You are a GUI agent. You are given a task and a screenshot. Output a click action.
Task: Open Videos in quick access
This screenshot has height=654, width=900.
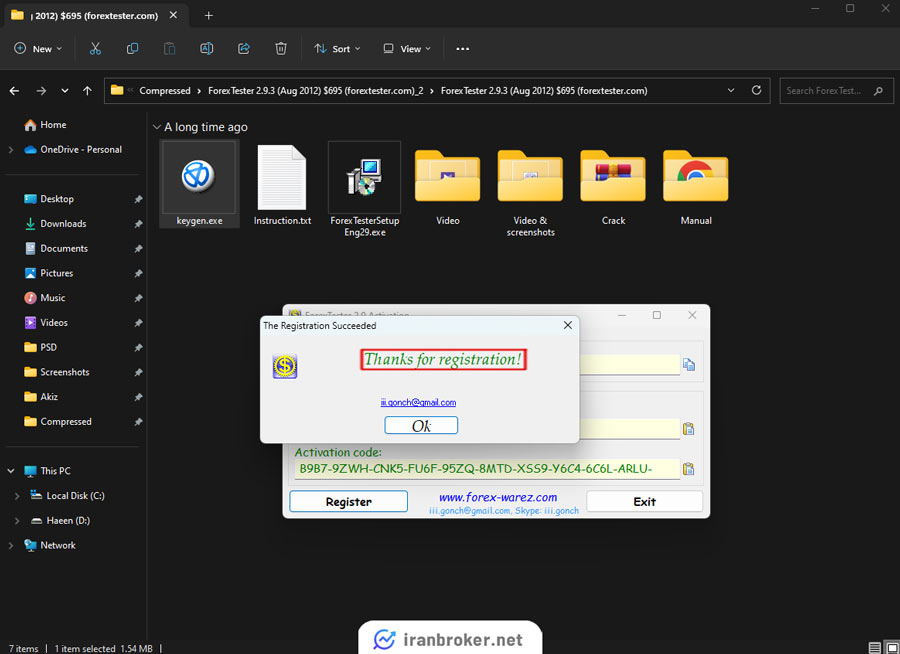46,322
